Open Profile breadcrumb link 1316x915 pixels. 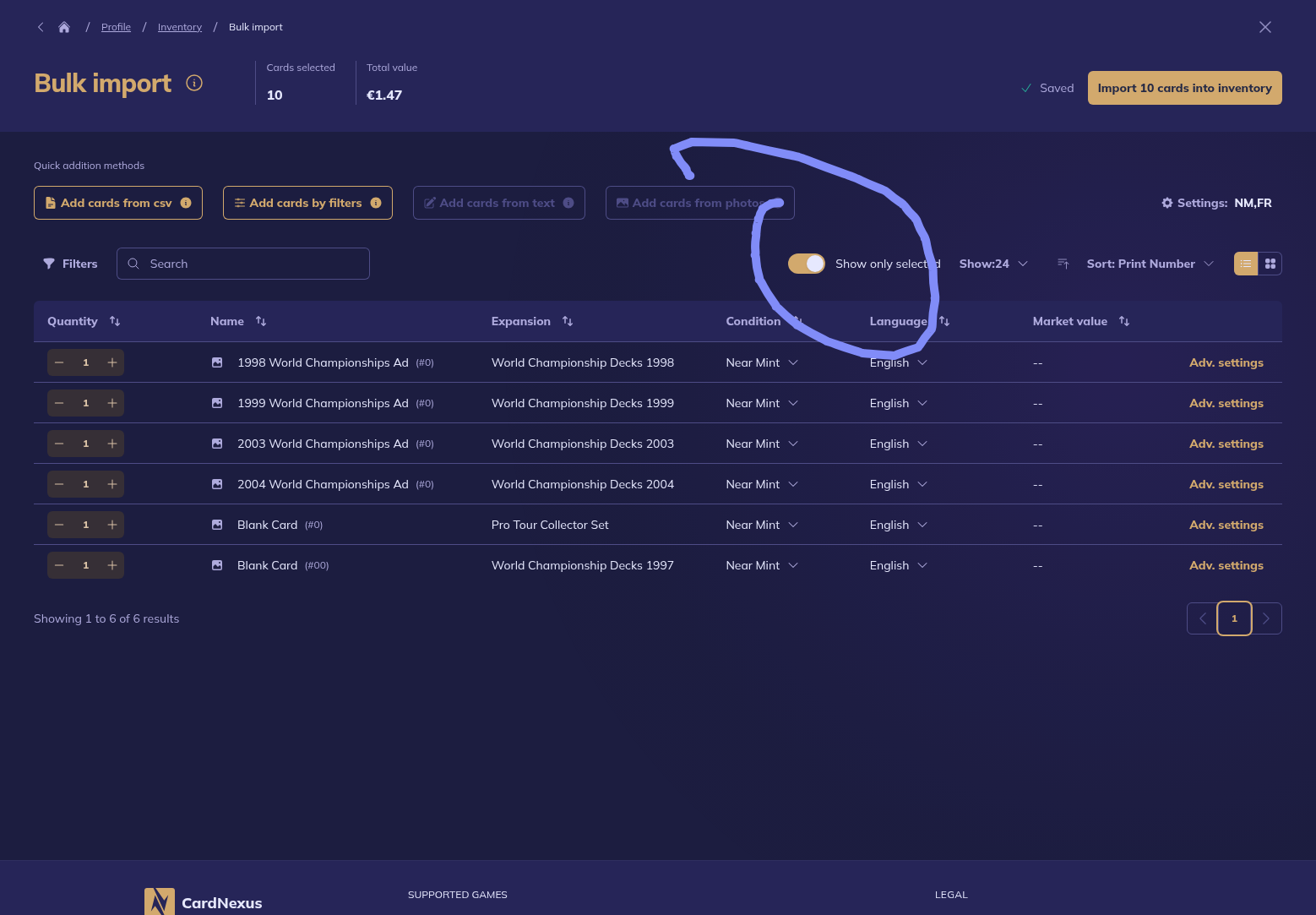pyautogui.click(x=116, y=27)
